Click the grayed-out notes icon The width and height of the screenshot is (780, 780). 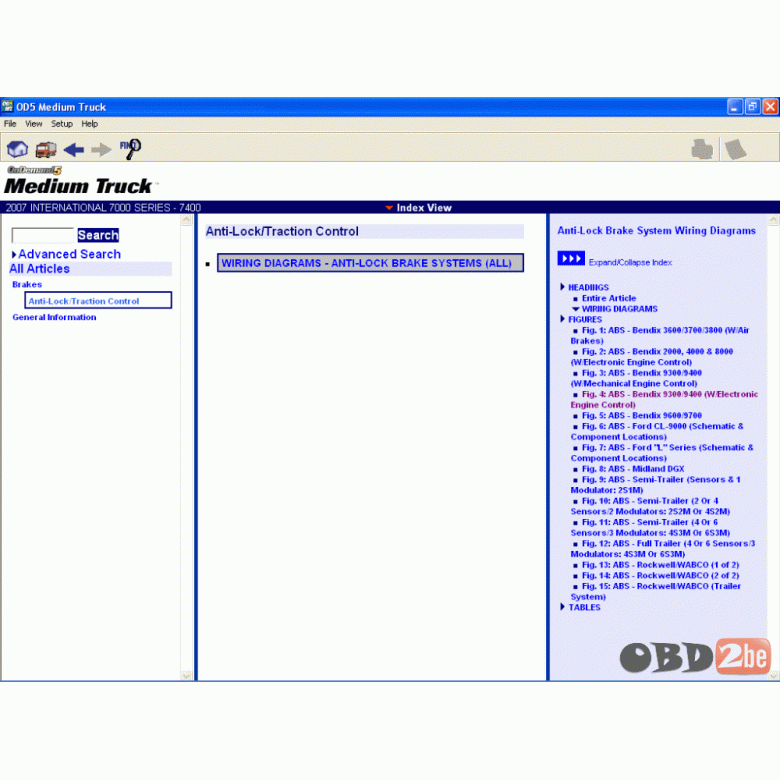(736, 149)
